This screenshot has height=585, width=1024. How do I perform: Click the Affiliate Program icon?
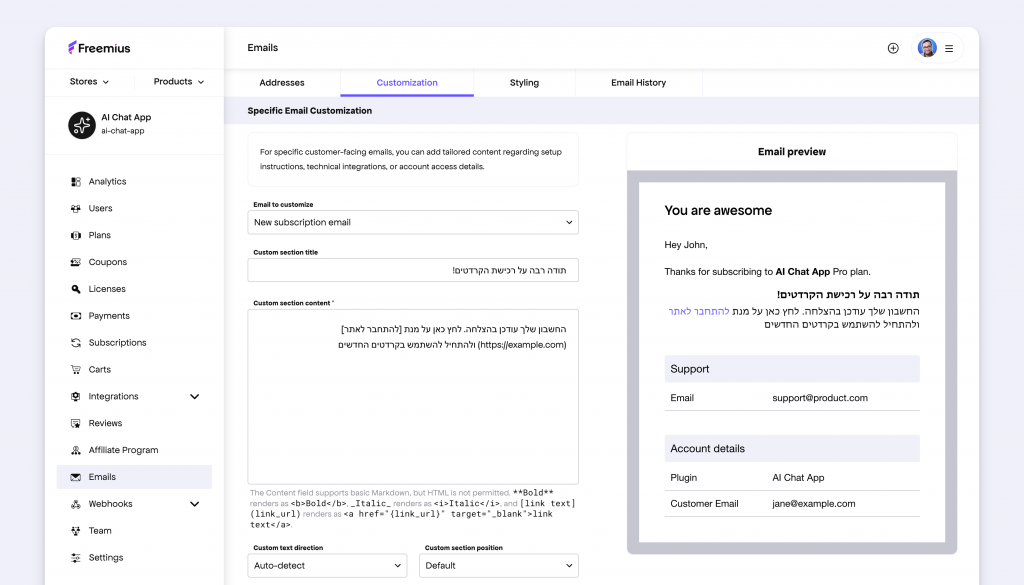tap(76, 450)
